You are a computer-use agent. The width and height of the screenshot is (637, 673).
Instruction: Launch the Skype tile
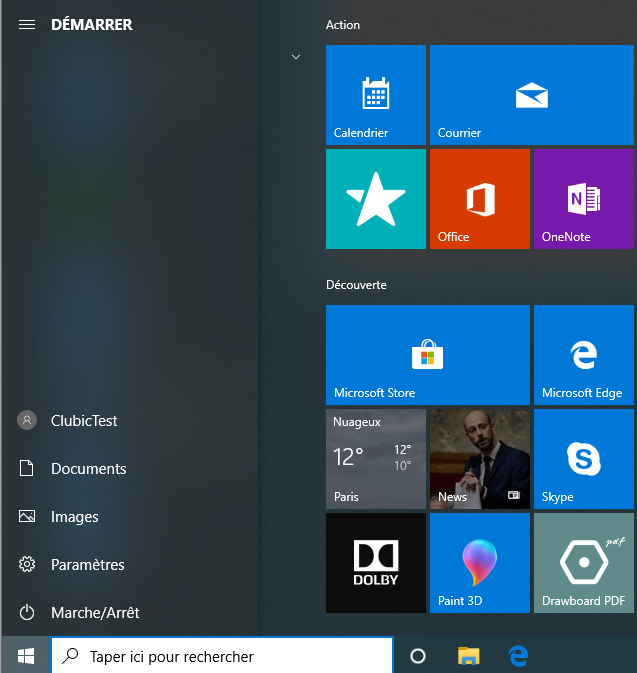(584, 459)
